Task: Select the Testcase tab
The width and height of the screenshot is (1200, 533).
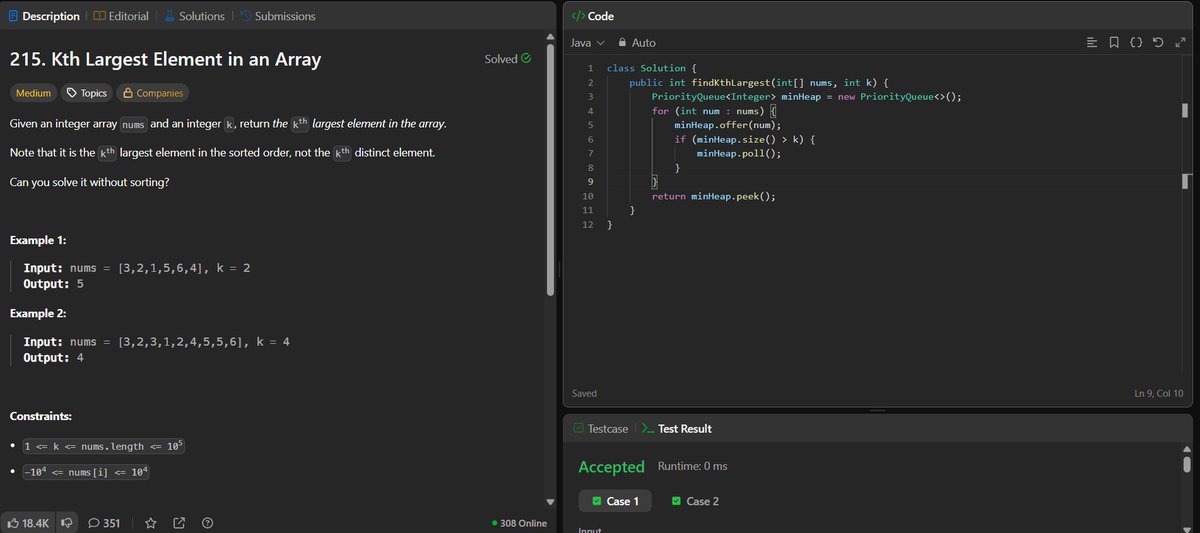Action: click(x=601, y=428)
